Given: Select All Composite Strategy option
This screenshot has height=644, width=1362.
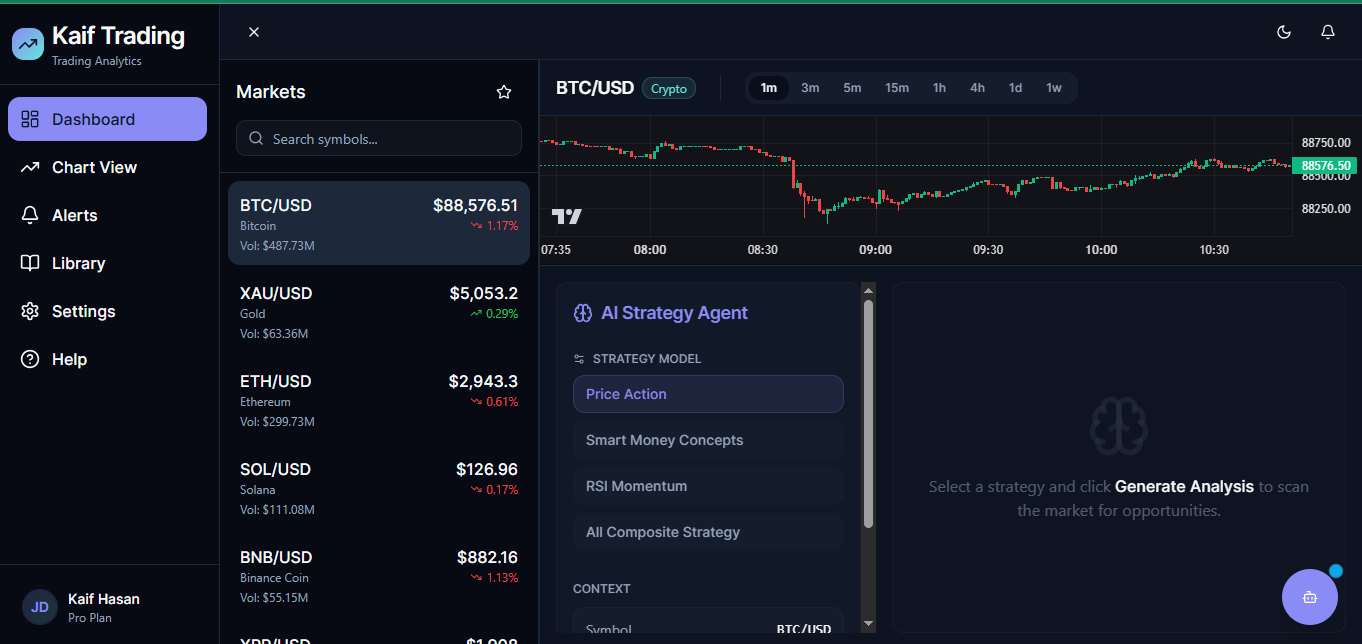Looking at the screenshot, I should (x=708, y=532).
